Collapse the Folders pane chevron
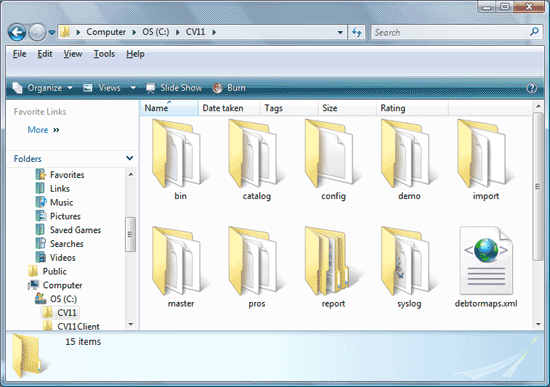Viewport: 550px width, 387px height. click(129, 158)
